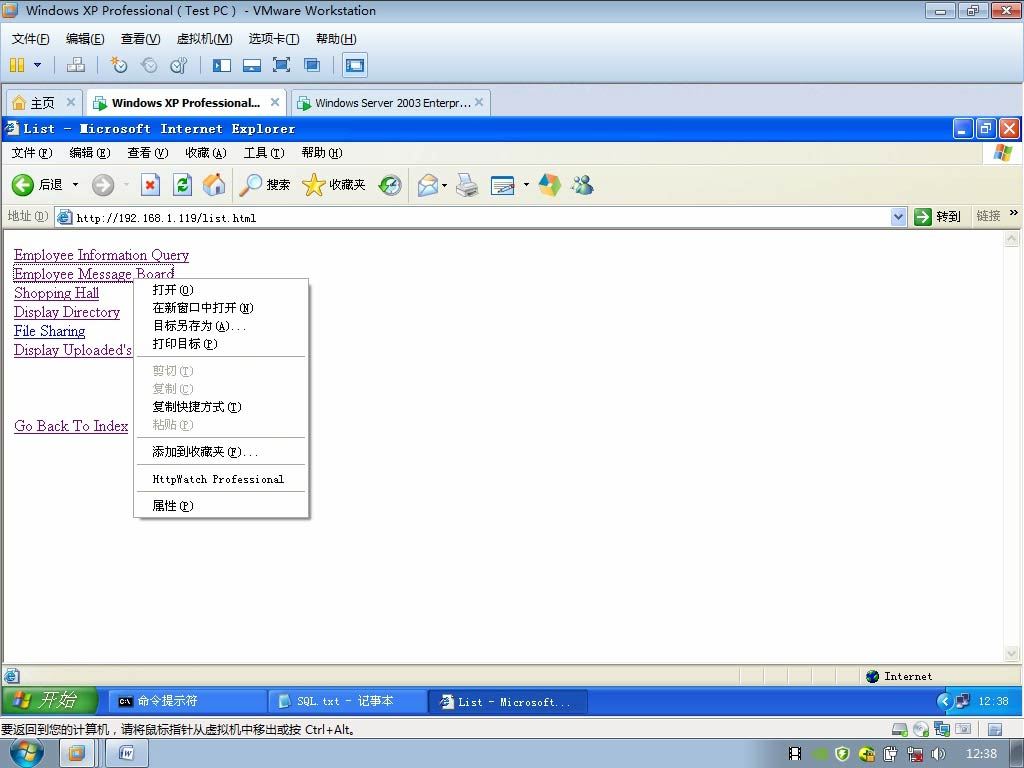The width and height of the screenshot is (1024, 768).
Task: Switch to Windows Server 2003 Enterprise tab
Action: click(x=392, y=103)
